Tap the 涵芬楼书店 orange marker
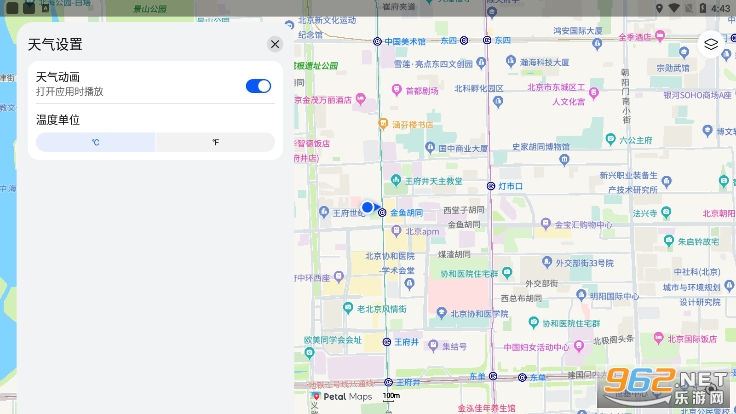Image resolution: width=736 pixels, height=414 pixels. point(383,123)
